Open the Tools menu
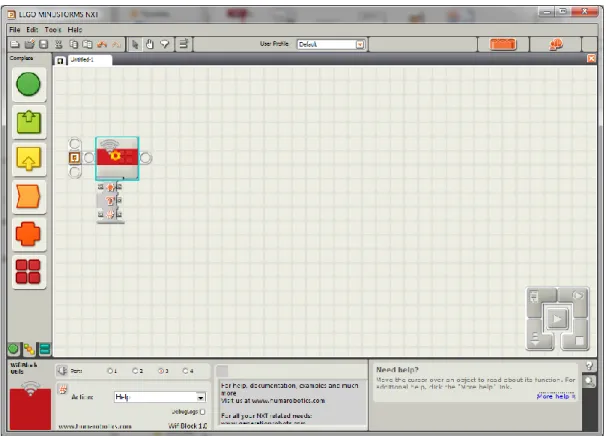 pyautogui.click(x=53, y=30)
